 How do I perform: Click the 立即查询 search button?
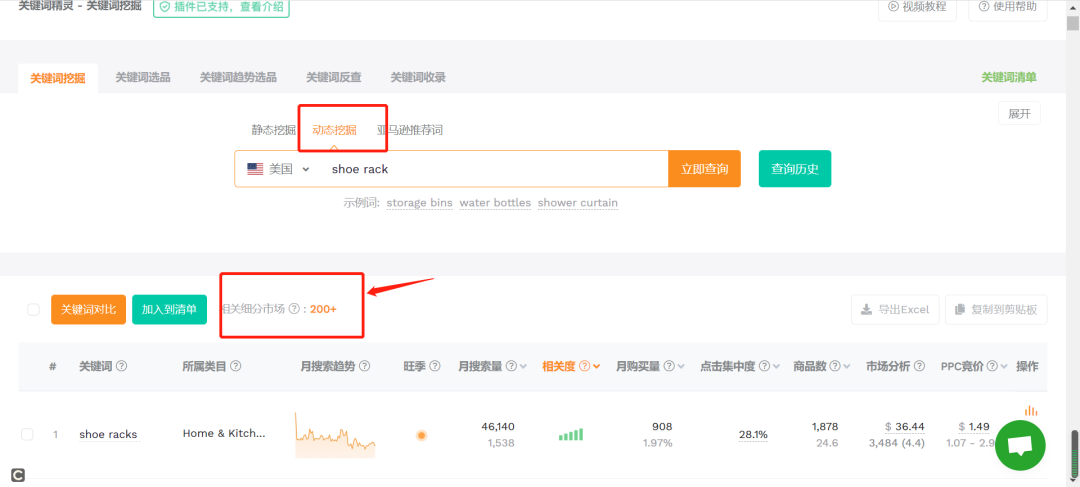coord(705,169)
